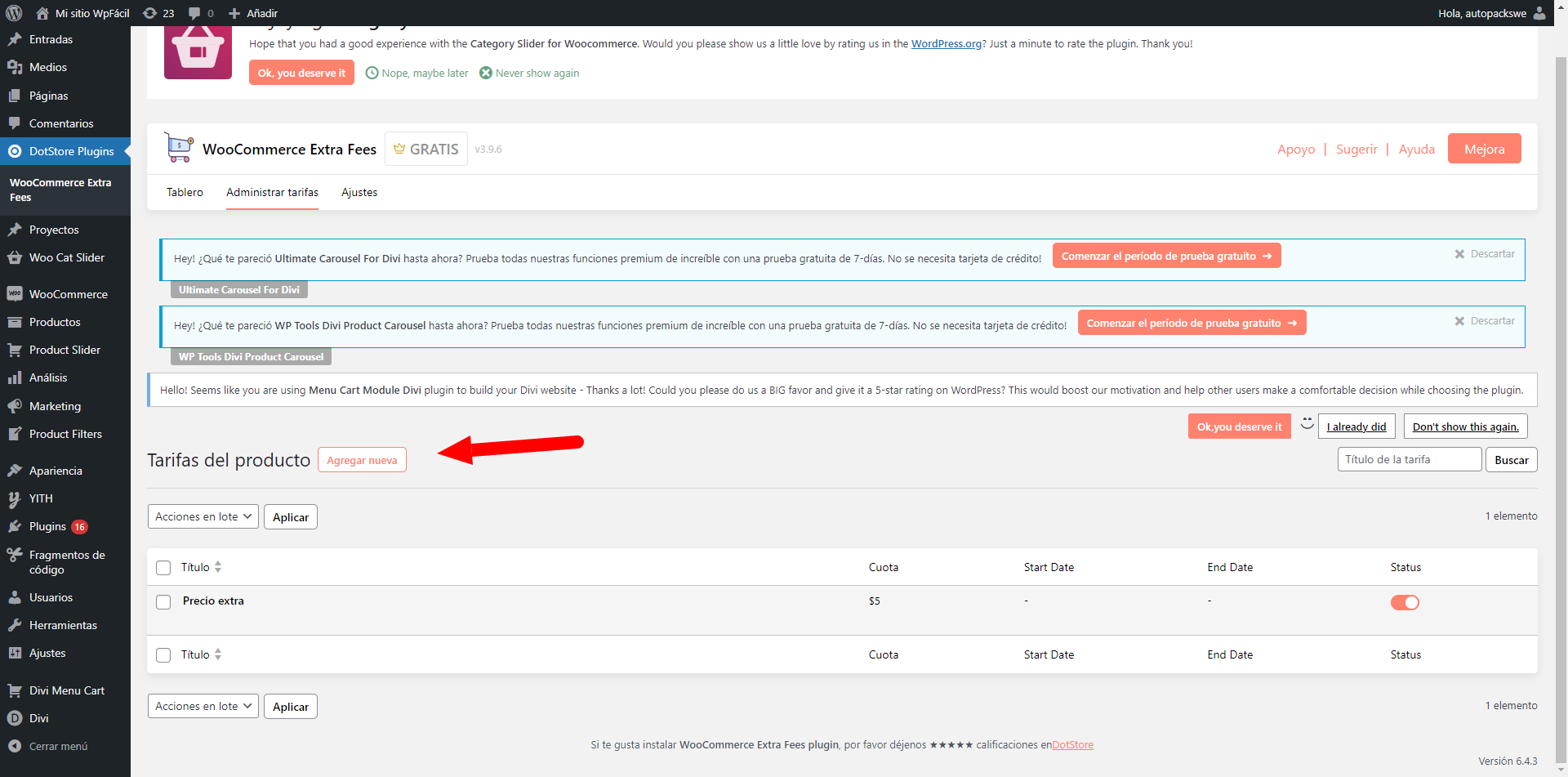Screen dimensions: 1568x777
Task: Click the WooCommerce Extra Fees cart logo
Action: click(179, 148)
